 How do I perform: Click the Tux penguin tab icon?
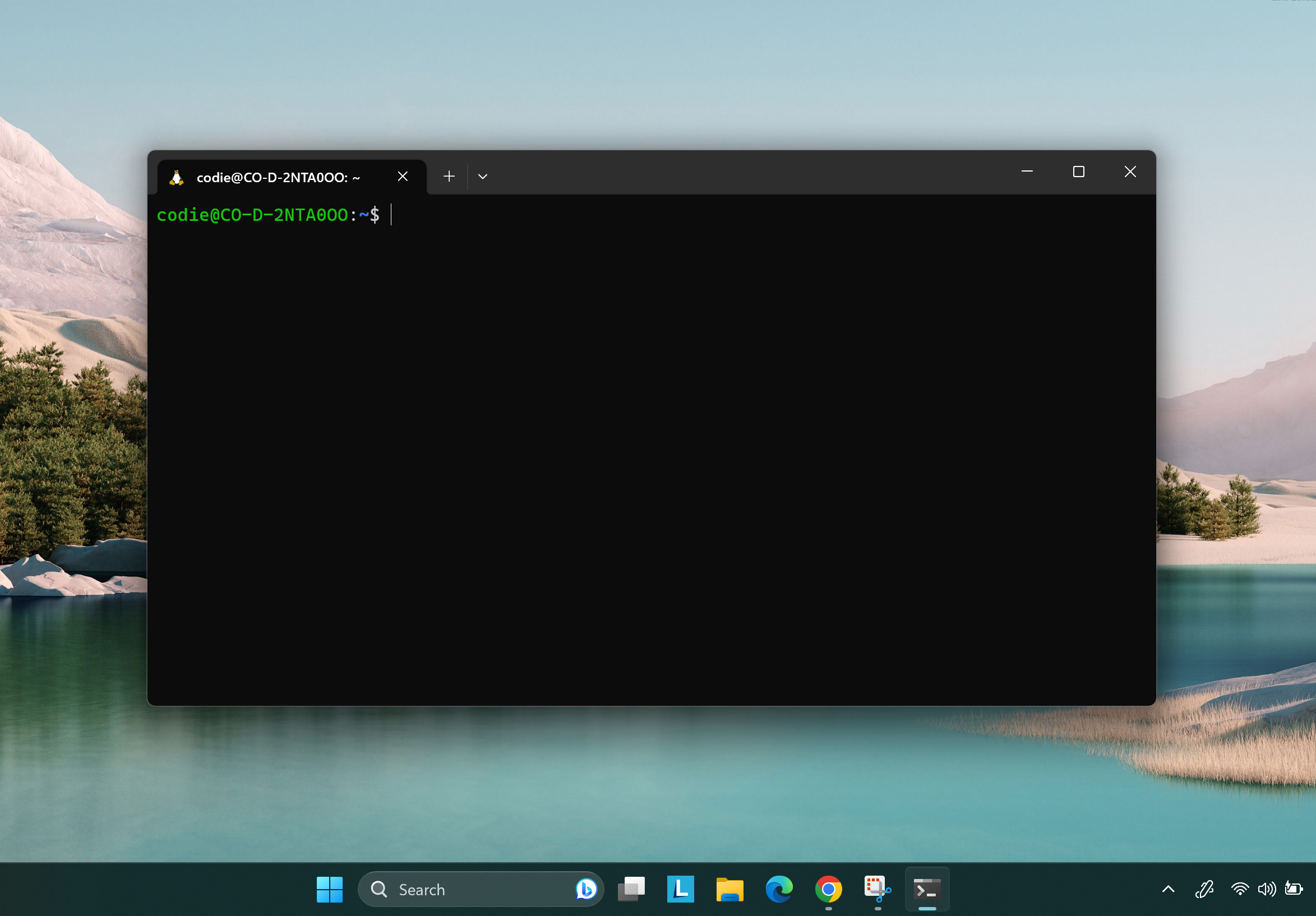177,178
